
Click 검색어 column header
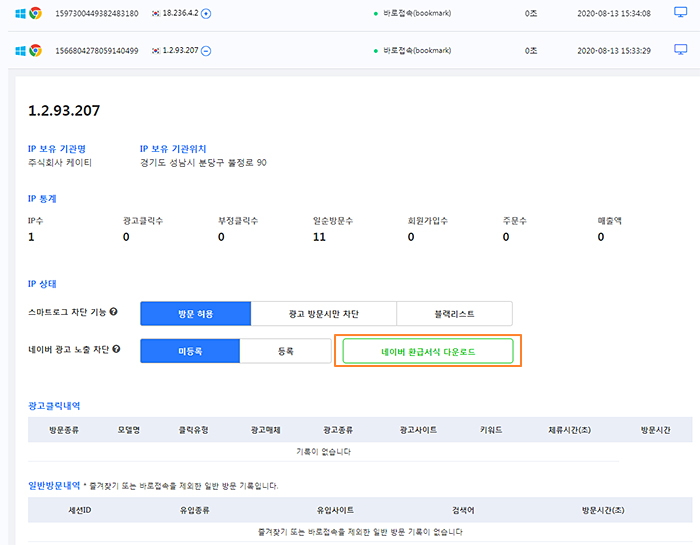[463, 510]
